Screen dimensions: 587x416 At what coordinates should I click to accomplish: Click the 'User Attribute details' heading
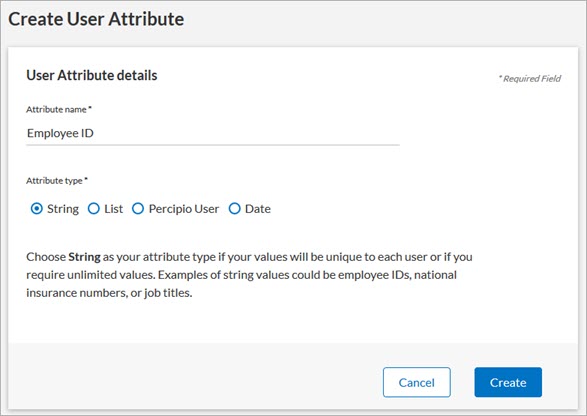click(92, 75)
